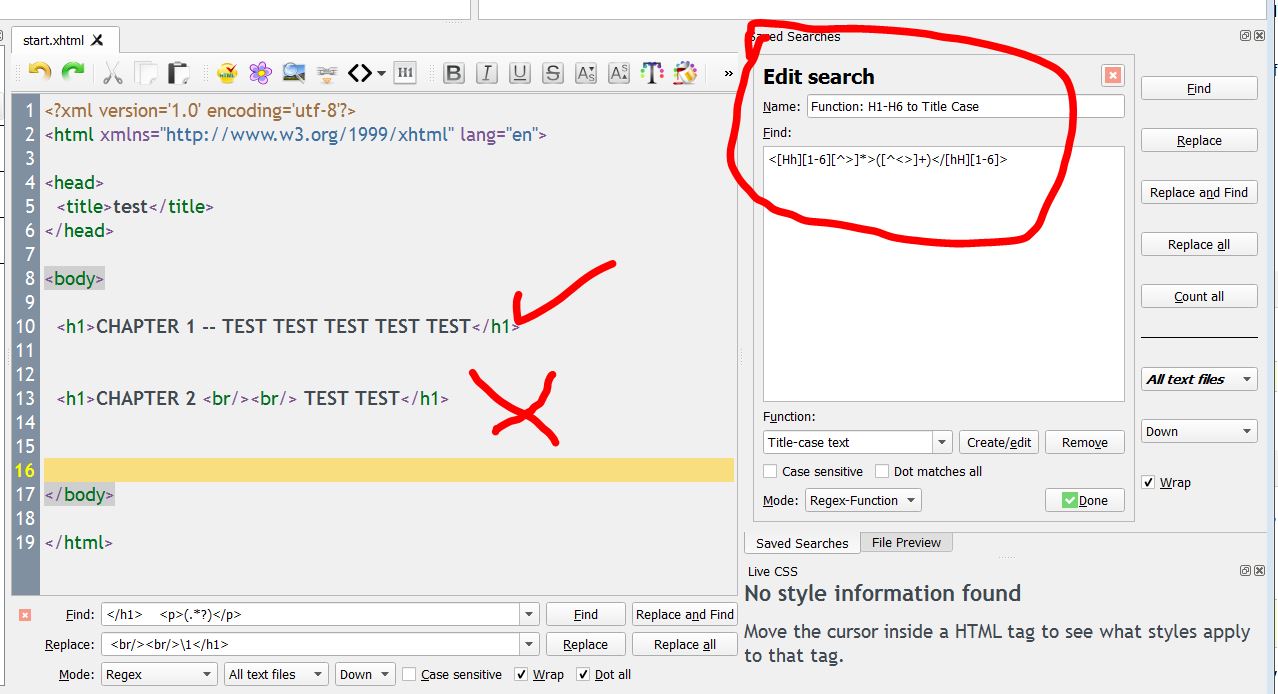Float the Live CSS panel
Viewport: 1278px width, 694px height.
(x=1245, y=570)
